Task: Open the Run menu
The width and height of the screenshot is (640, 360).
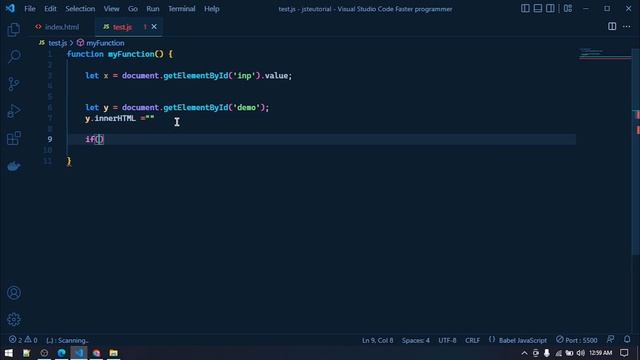Action: point(153,9)
